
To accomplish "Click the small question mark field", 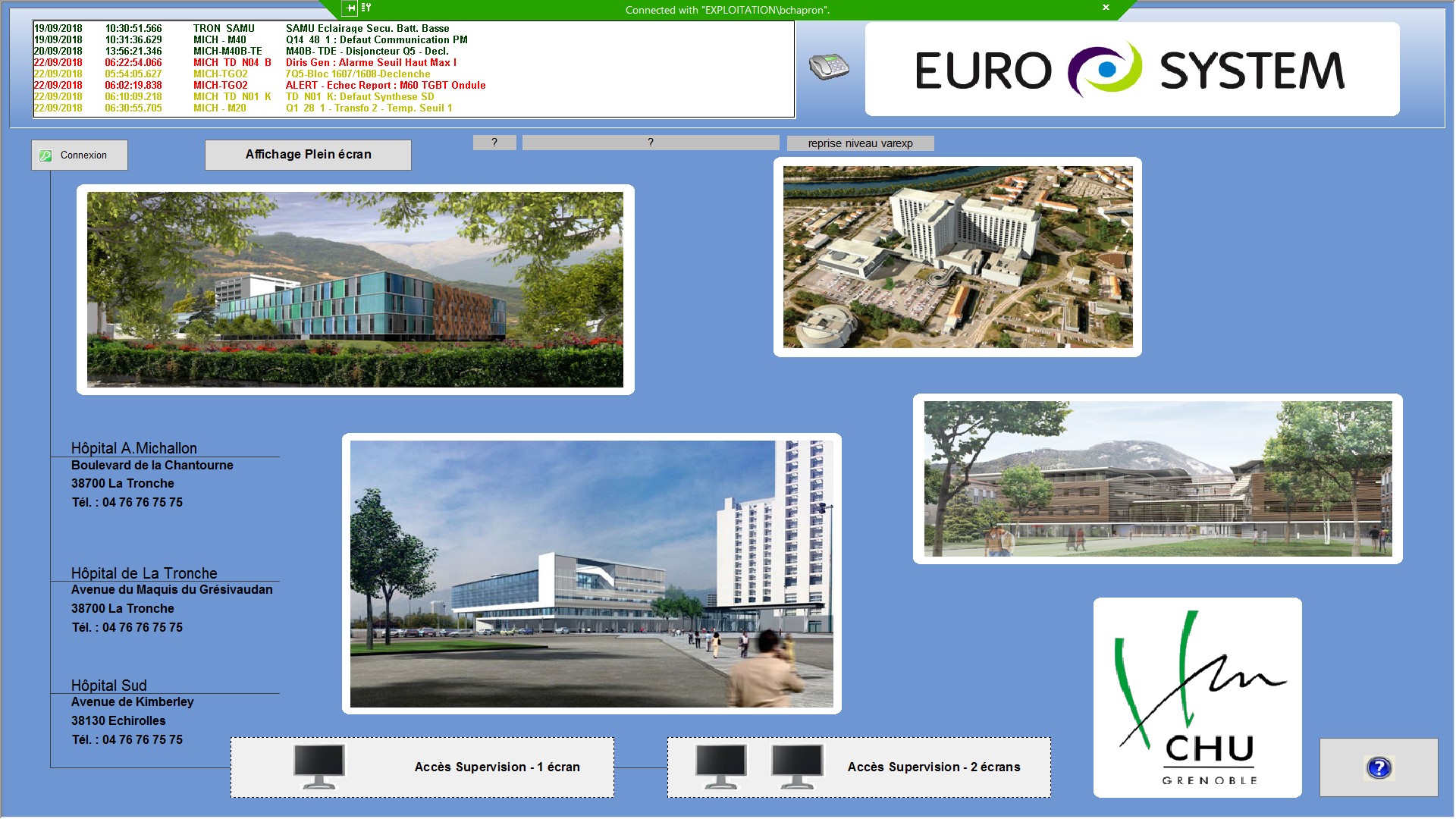I will pos(494,143).
